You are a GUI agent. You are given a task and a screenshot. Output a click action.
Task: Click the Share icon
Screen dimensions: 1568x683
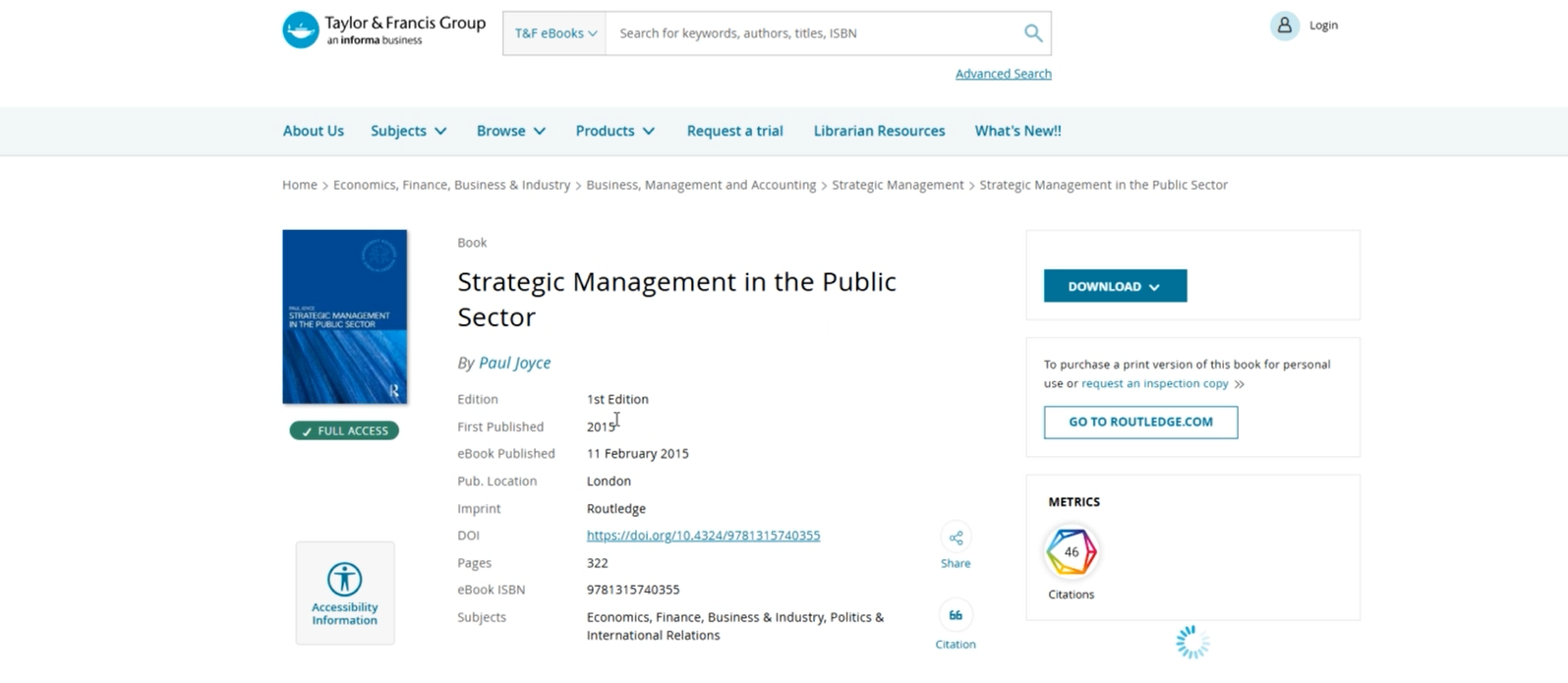[x=956, y=538]
